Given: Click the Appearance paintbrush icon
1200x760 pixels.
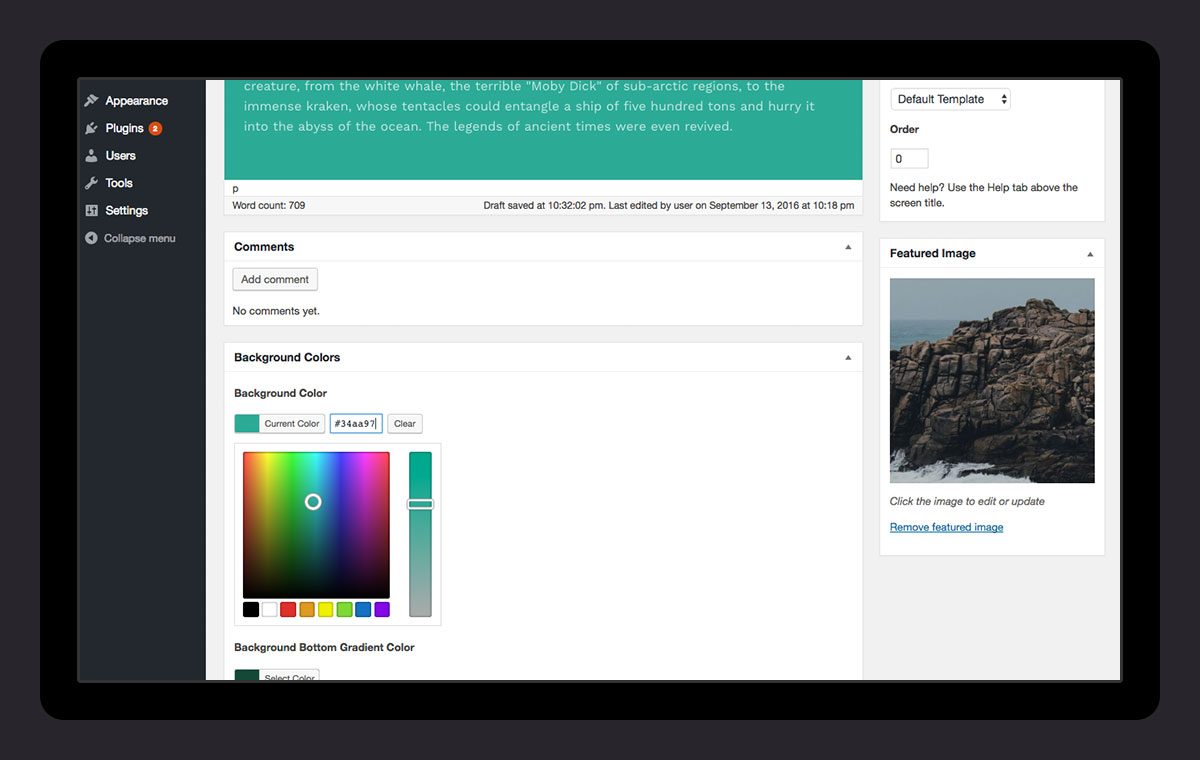Looking at the screenshot, I should [x=92, y=101].
